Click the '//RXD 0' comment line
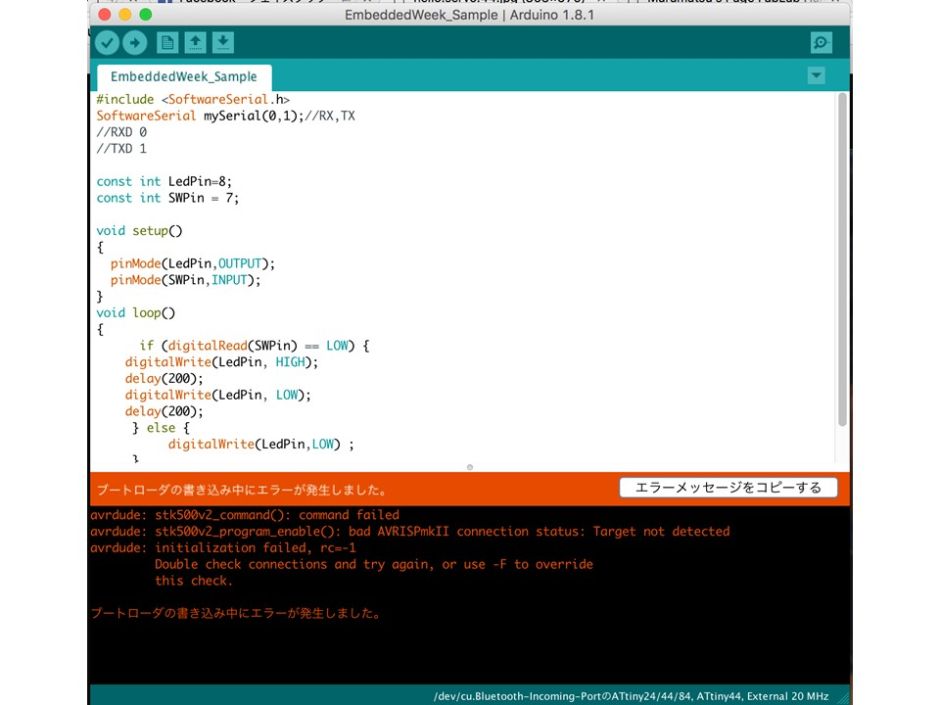This screenshot has width=940, height=705. coord(121,132)
